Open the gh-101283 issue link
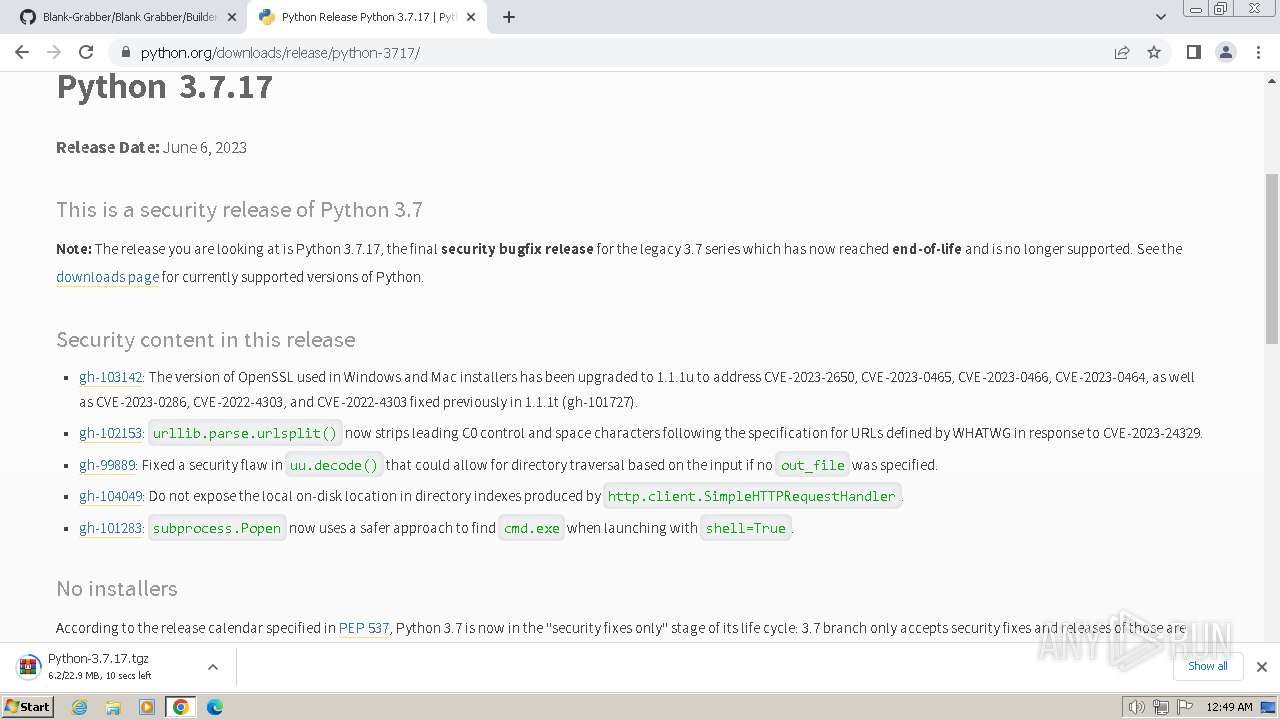Viewport: 1280px width, 720px height. pyautogui.click(x=111, y=528)
